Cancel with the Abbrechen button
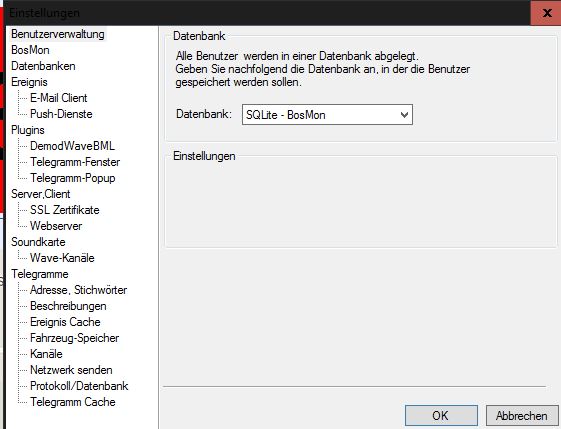The image size is (561, 429). pyautogui.click(x=522, y=416)
